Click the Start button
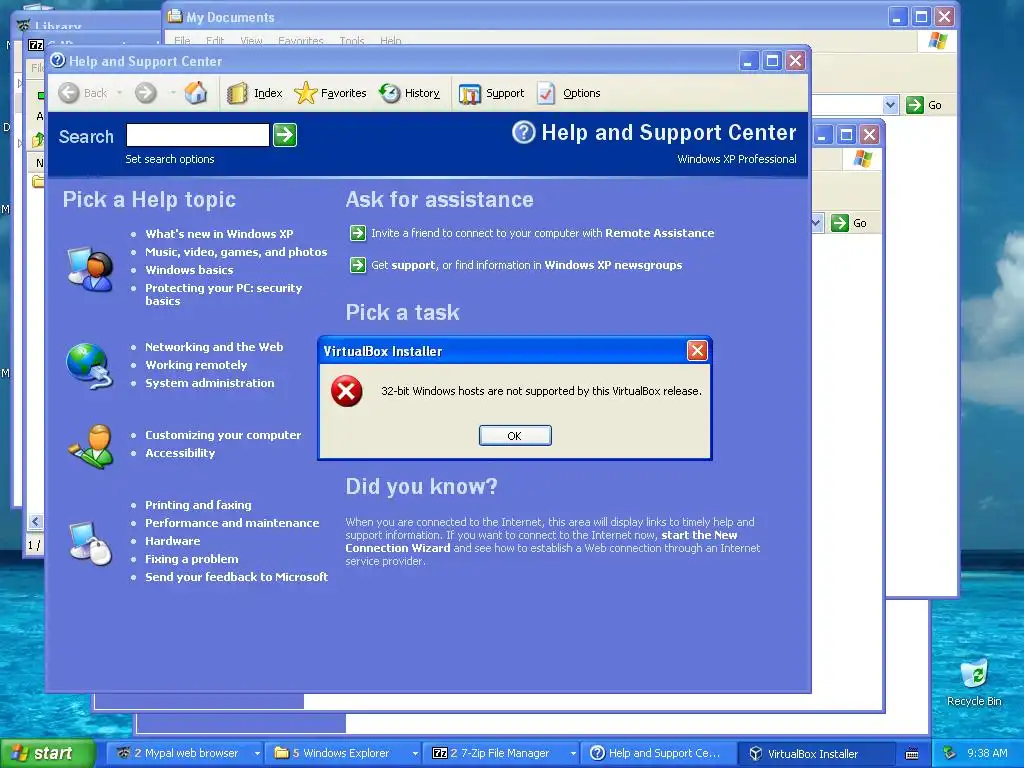 click(46, 753)
